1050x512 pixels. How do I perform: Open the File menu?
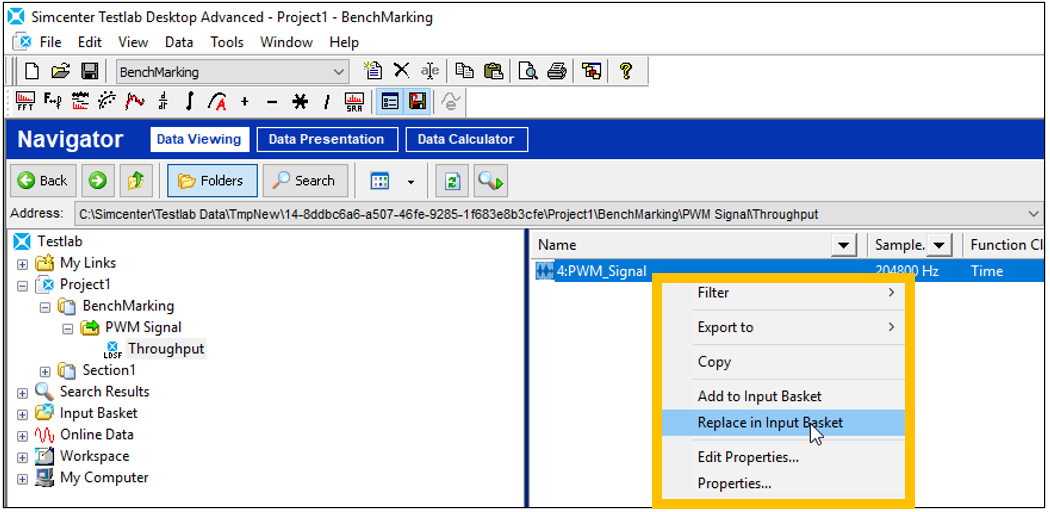(50, 42)
